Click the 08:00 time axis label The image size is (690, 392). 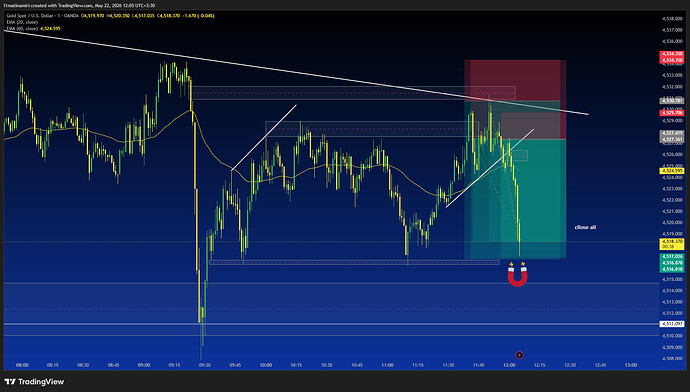pos(22,365)
